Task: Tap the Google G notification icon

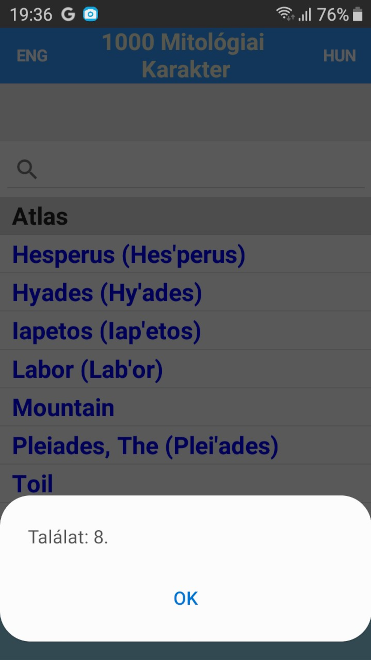Action: click(x=68, y=14)
